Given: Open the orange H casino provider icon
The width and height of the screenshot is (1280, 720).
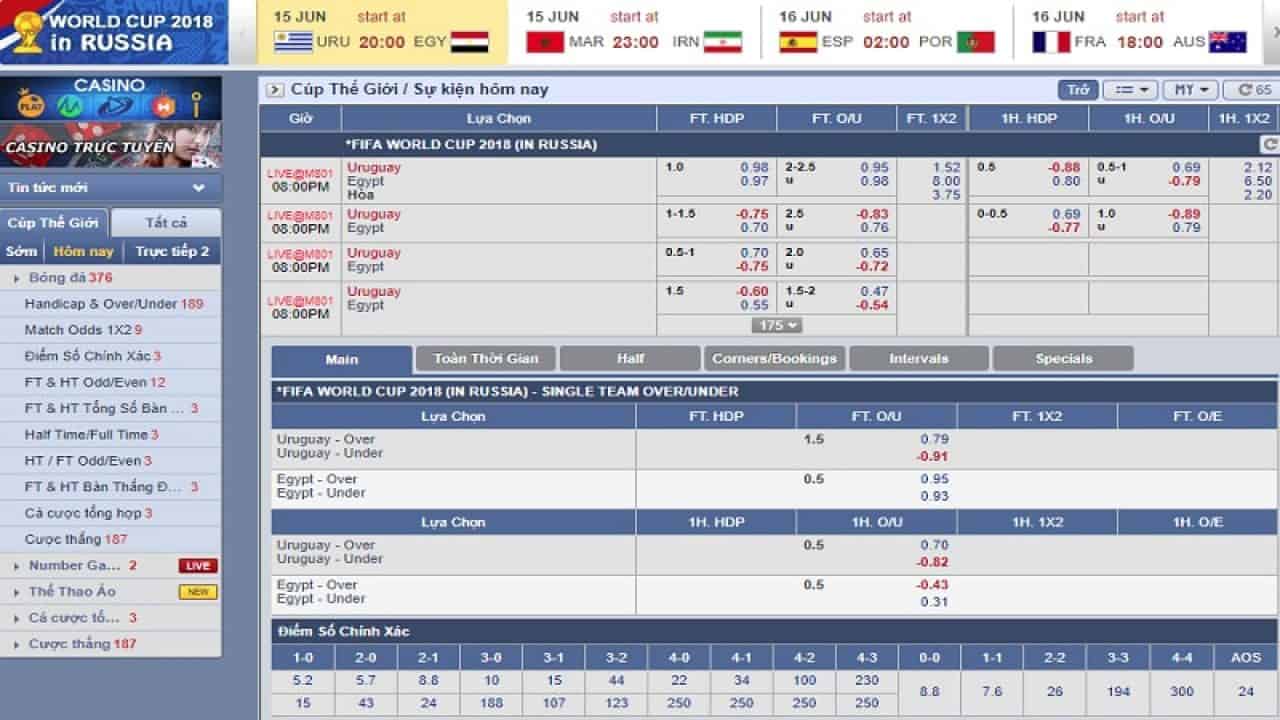Looking at the screenshot, I should click(164, 105).
